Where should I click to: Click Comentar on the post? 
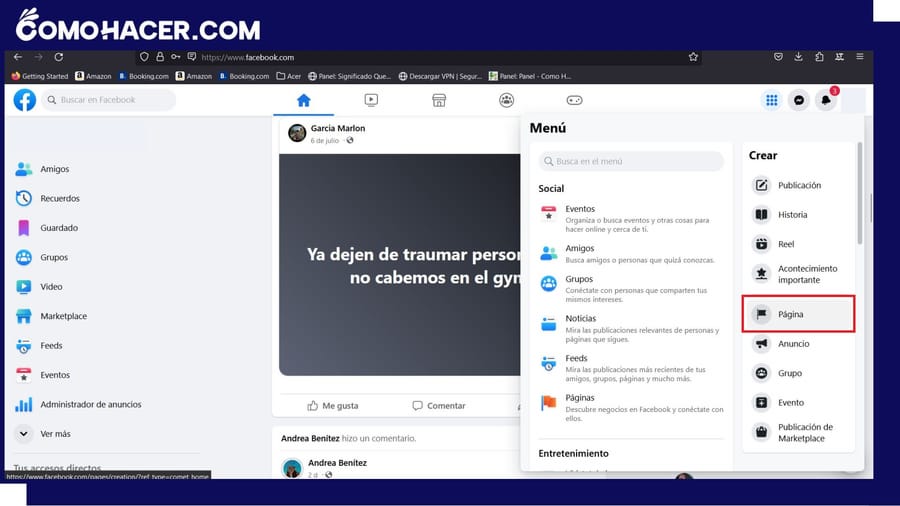[x=439, y=406]
